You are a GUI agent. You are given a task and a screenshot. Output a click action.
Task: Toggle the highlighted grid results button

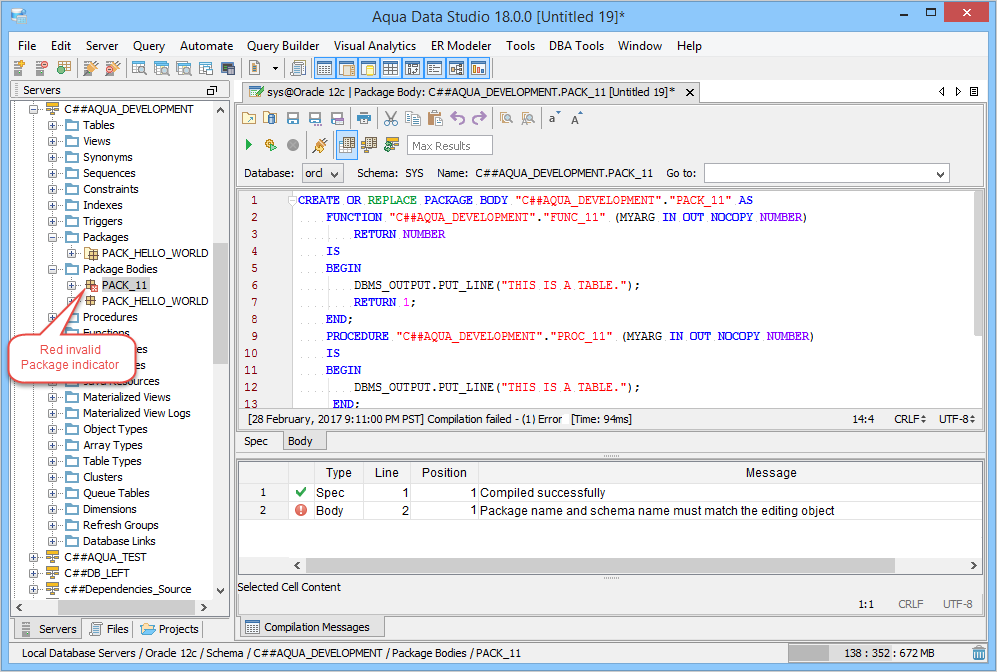coord(347,145)
